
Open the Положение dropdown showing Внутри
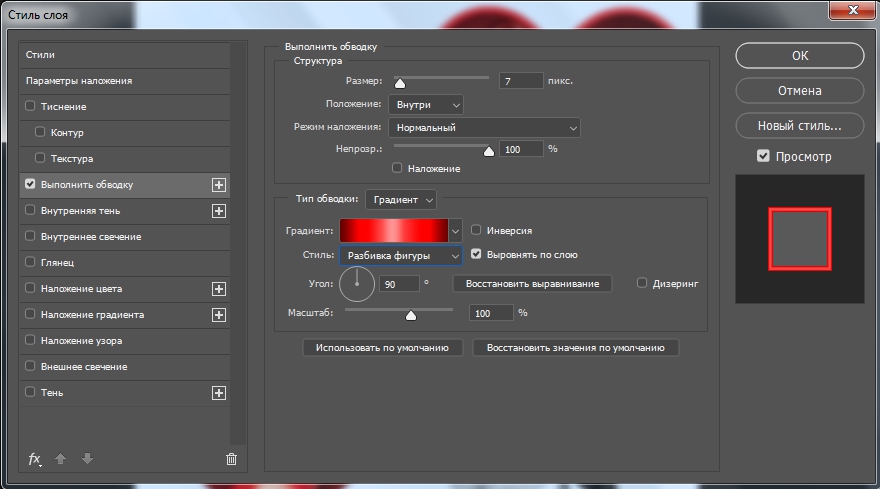(426, 104)
